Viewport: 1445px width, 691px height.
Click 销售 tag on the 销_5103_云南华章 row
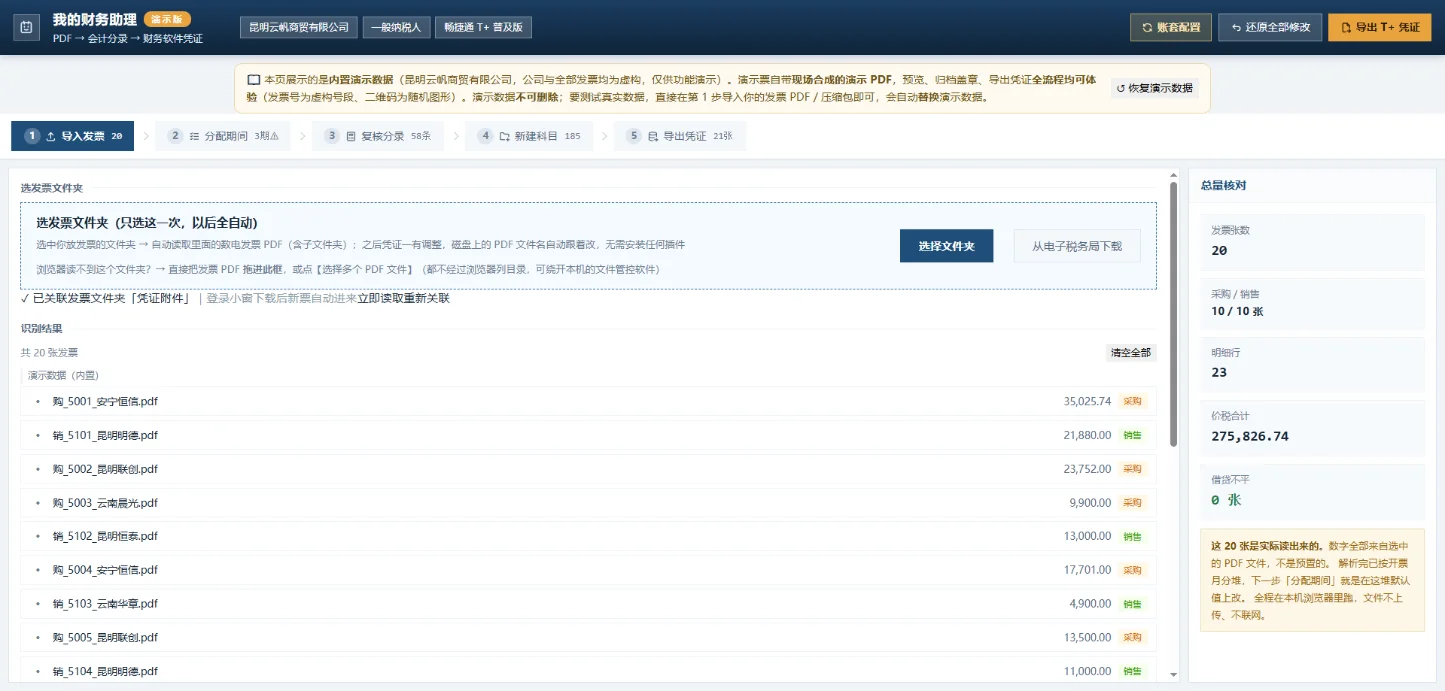pos(1132,604)
